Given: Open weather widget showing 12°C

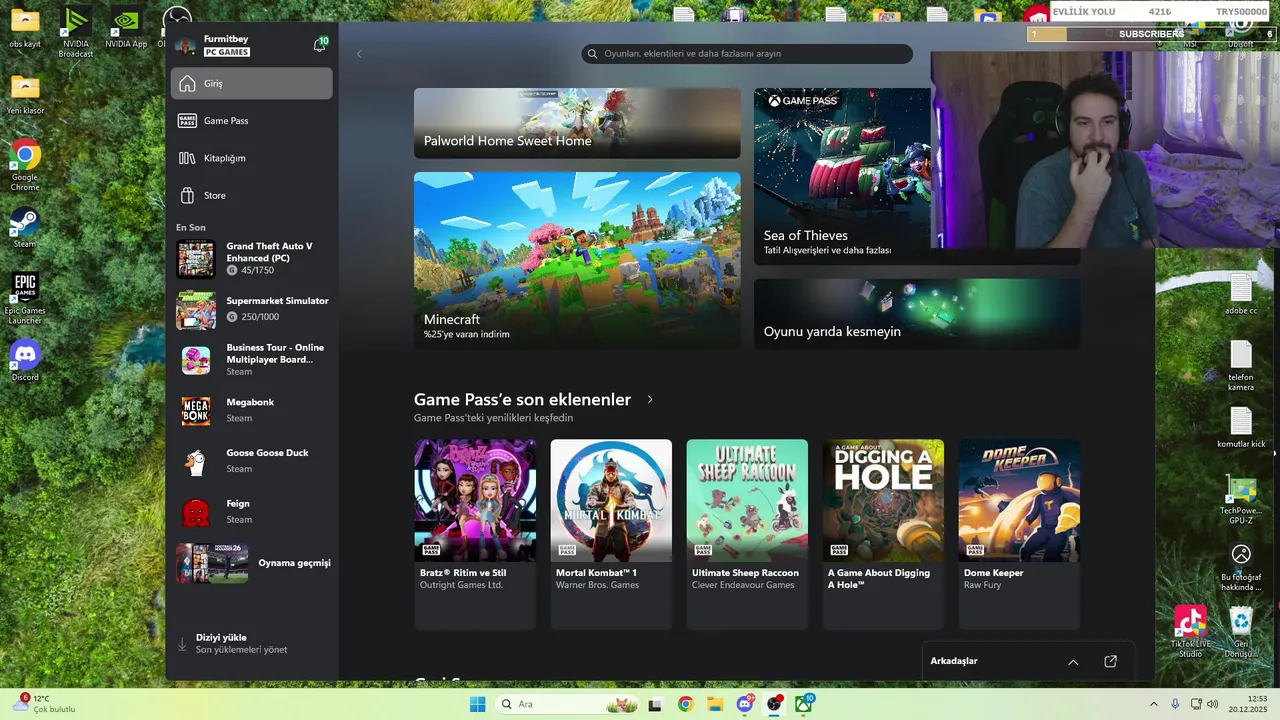Looking at the screenshot, I should click(x=44, y=704).
